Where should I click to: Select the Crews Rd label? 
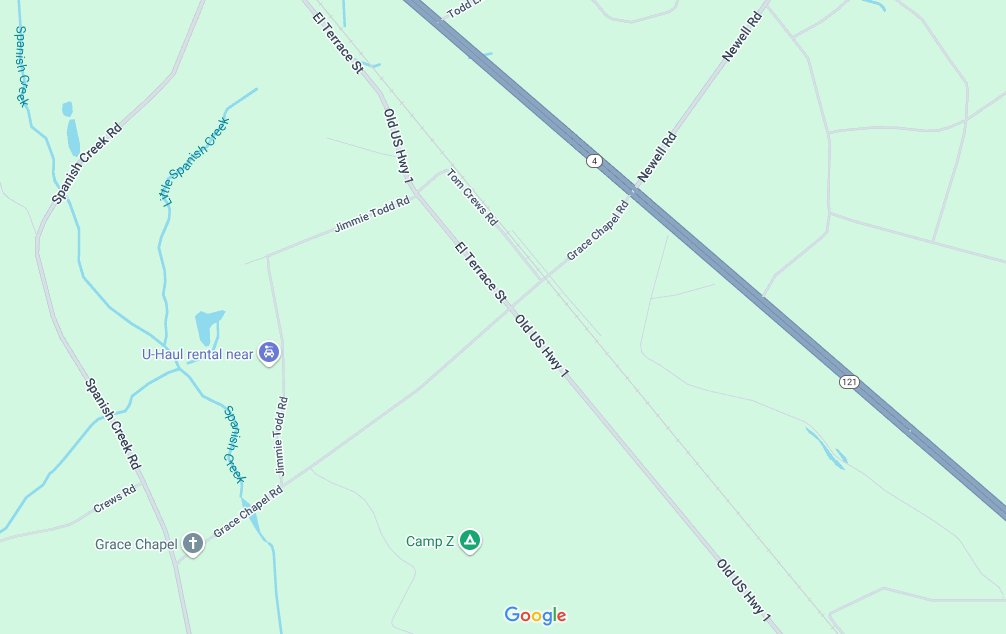pyautogui.click(x=115, y=499)
